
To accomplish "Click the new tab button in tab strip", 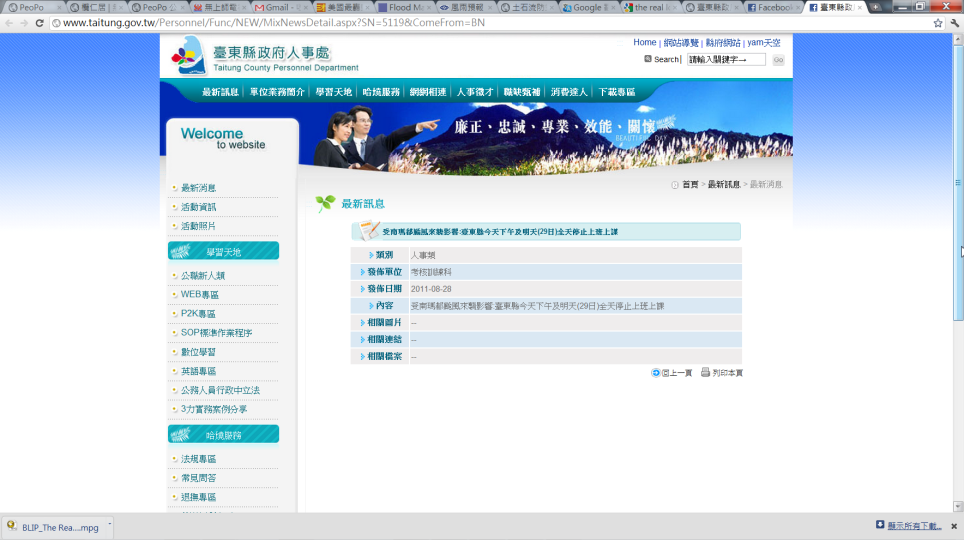I will 876,7.
